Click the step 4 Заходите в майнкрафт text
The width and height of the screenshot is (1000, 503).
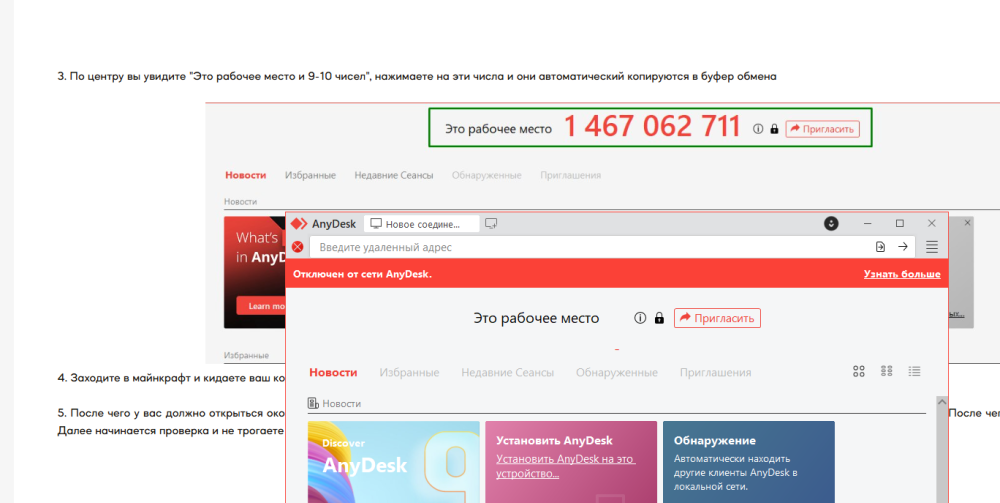172,378
